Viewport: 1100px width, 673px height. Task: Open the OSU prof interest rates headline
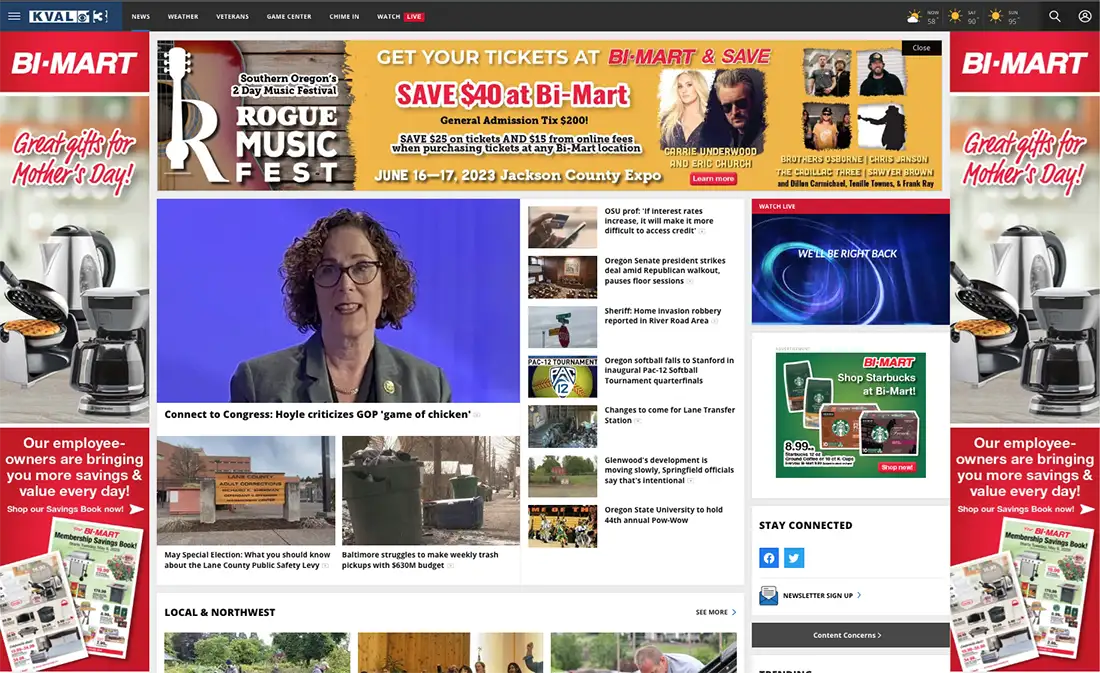(658, 220)
